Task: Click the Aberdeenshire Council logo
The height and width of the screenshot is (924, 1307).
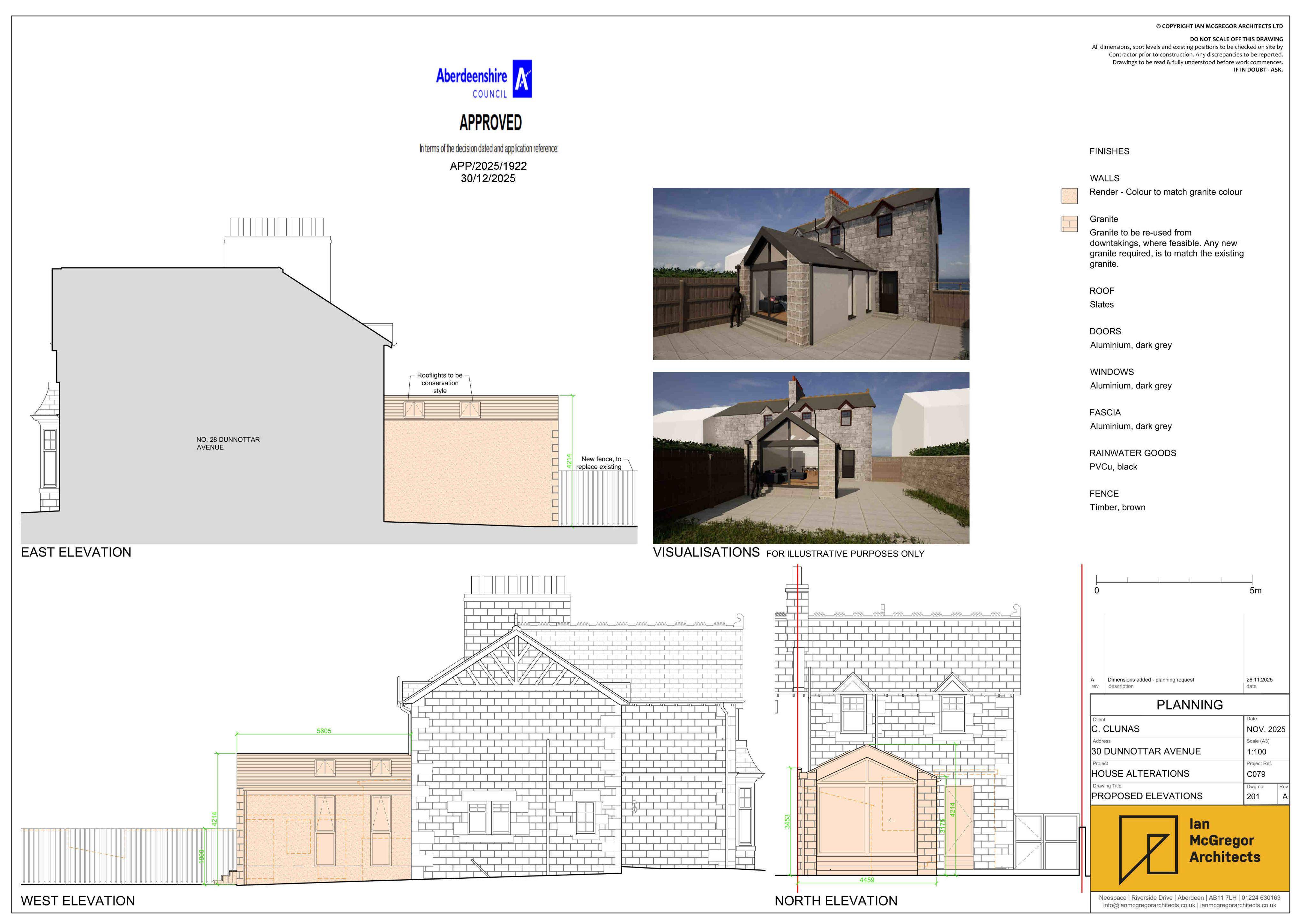Action: pyautogui.click(x=483, y=78)
